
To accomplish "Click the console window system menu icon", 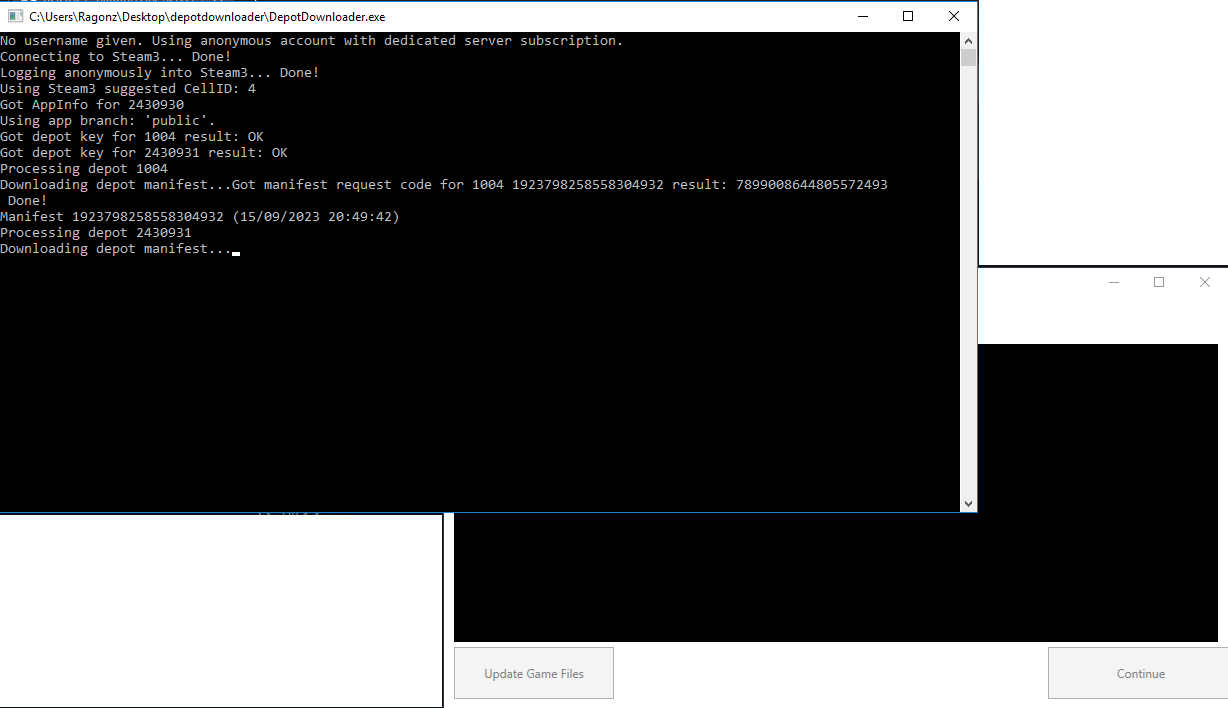I will 14,16.
